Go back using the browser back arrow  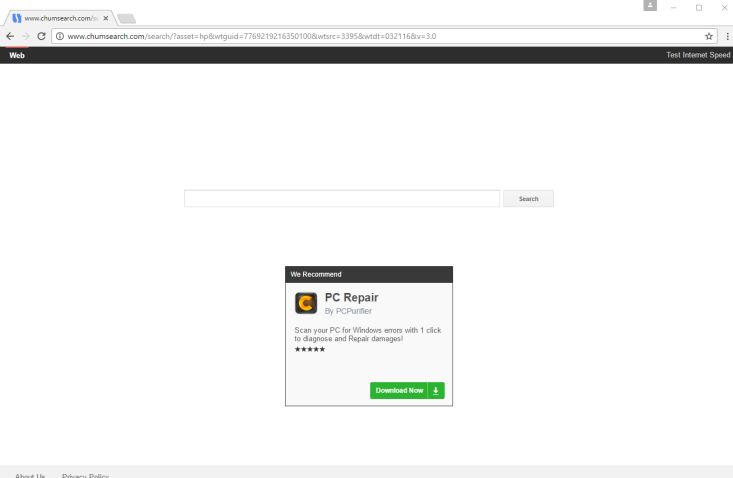(10, 36)
